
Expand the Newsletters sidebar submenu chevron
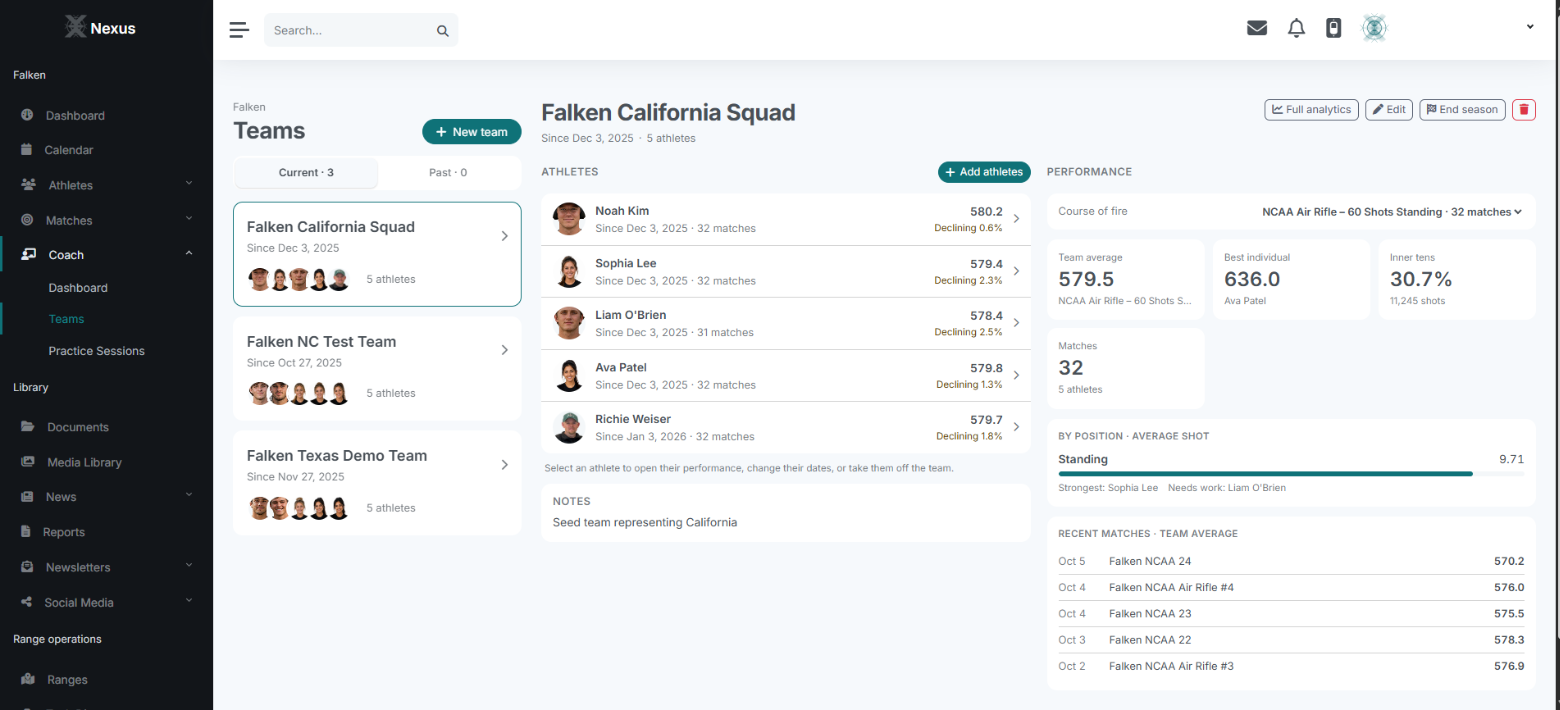[189, 566]
